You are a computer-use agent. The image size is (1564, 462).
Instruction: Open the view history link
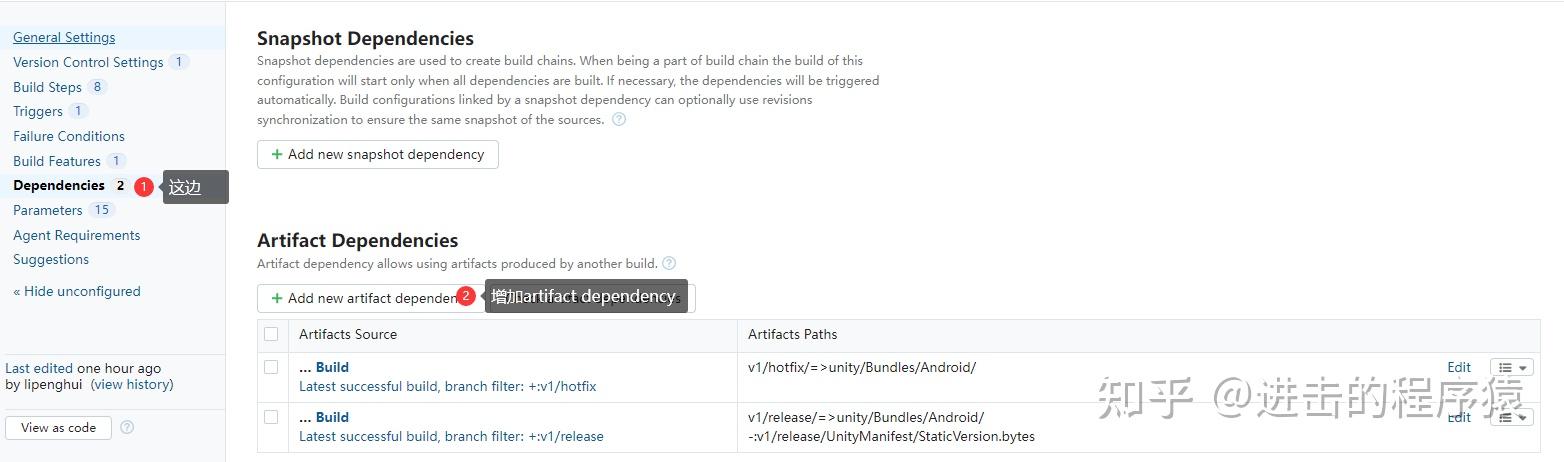point(132,385)
